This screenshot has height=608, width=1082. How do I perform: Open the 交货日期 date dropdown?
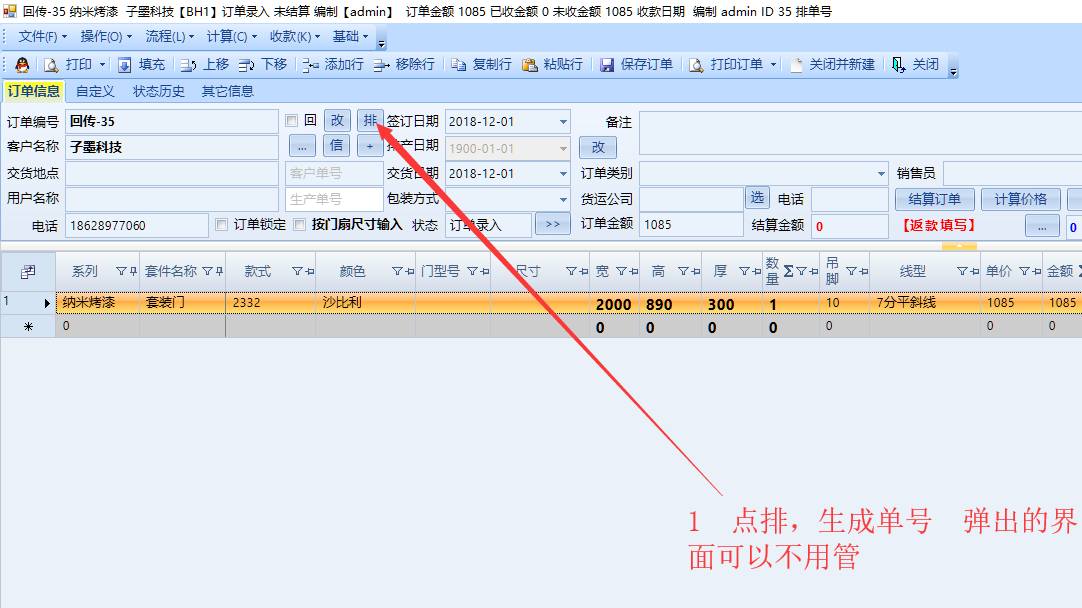563,174
